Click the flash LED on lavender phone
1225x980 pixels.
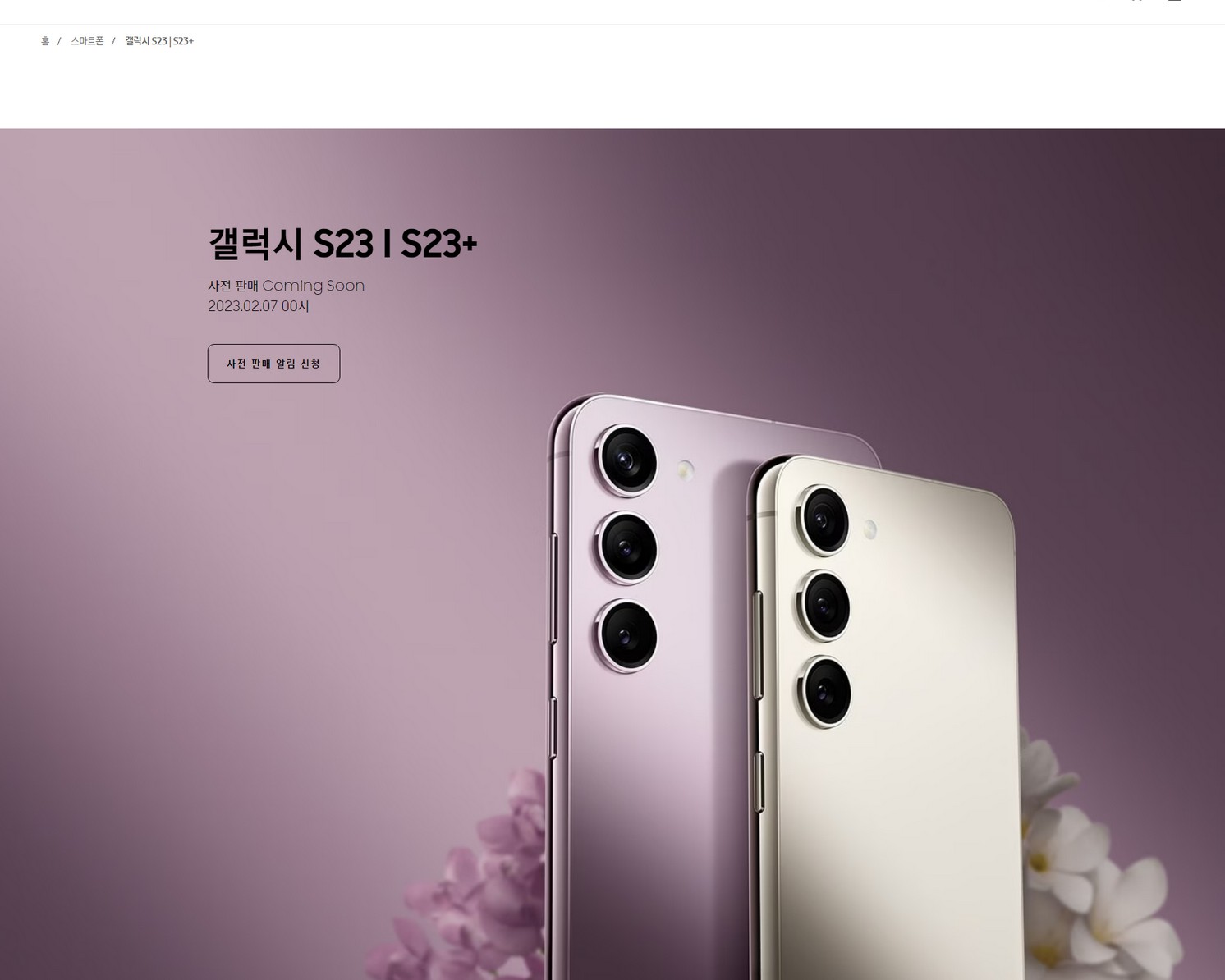pyautogui.click(x=685, y=470)
